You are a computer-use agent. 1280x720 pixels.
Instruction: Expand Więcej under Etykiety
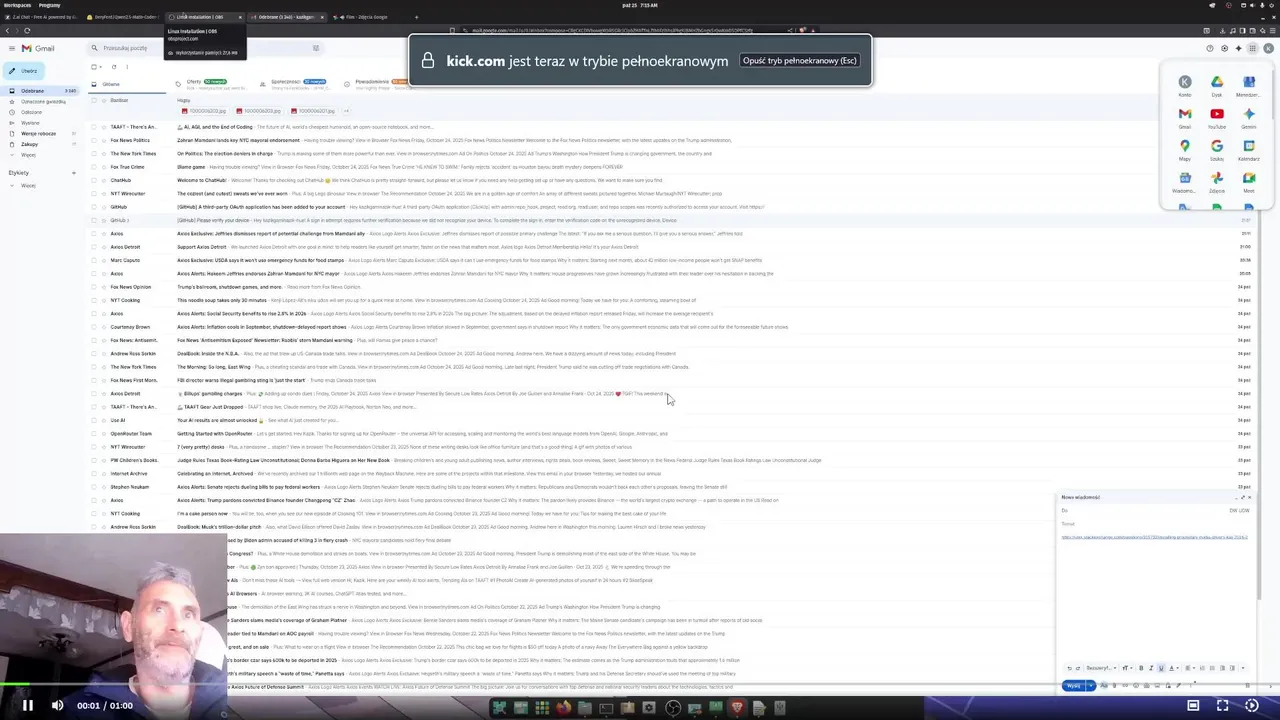tap(28, 185)
